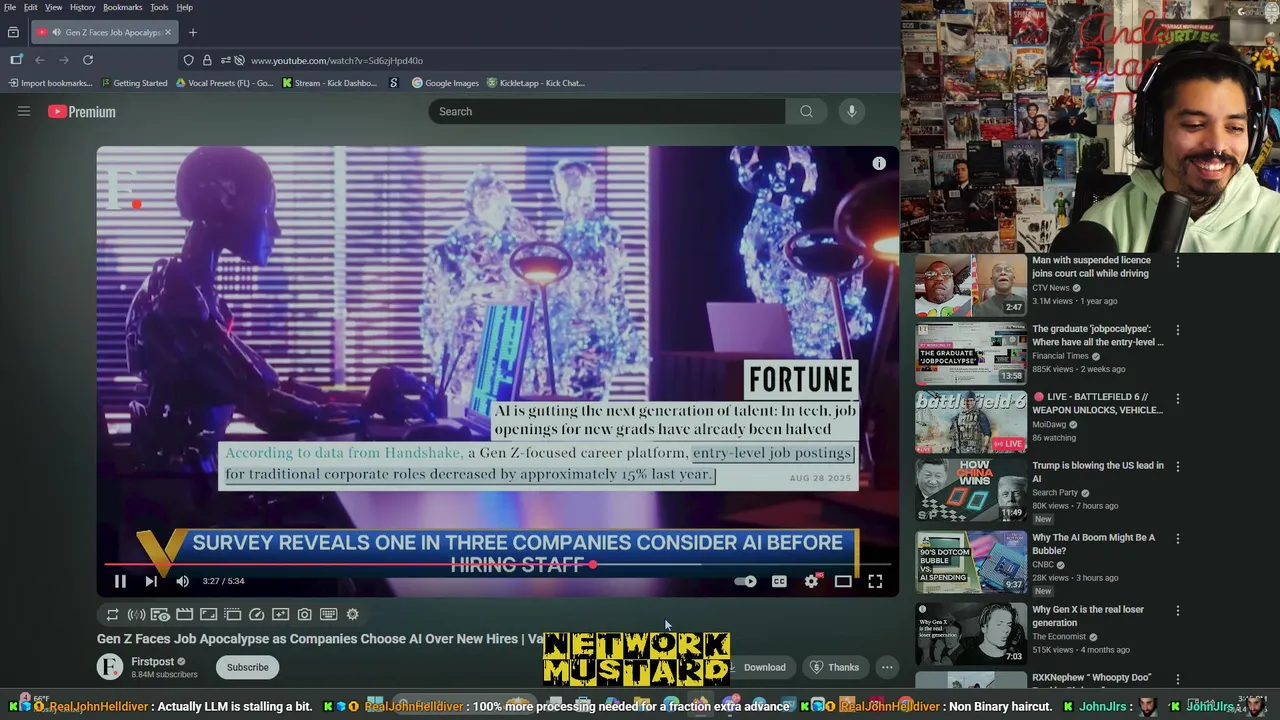The width and height of the screenshot is (1280, 720).
Task: Click the Firstpost channel name
Action: click(x=152, y=662)
